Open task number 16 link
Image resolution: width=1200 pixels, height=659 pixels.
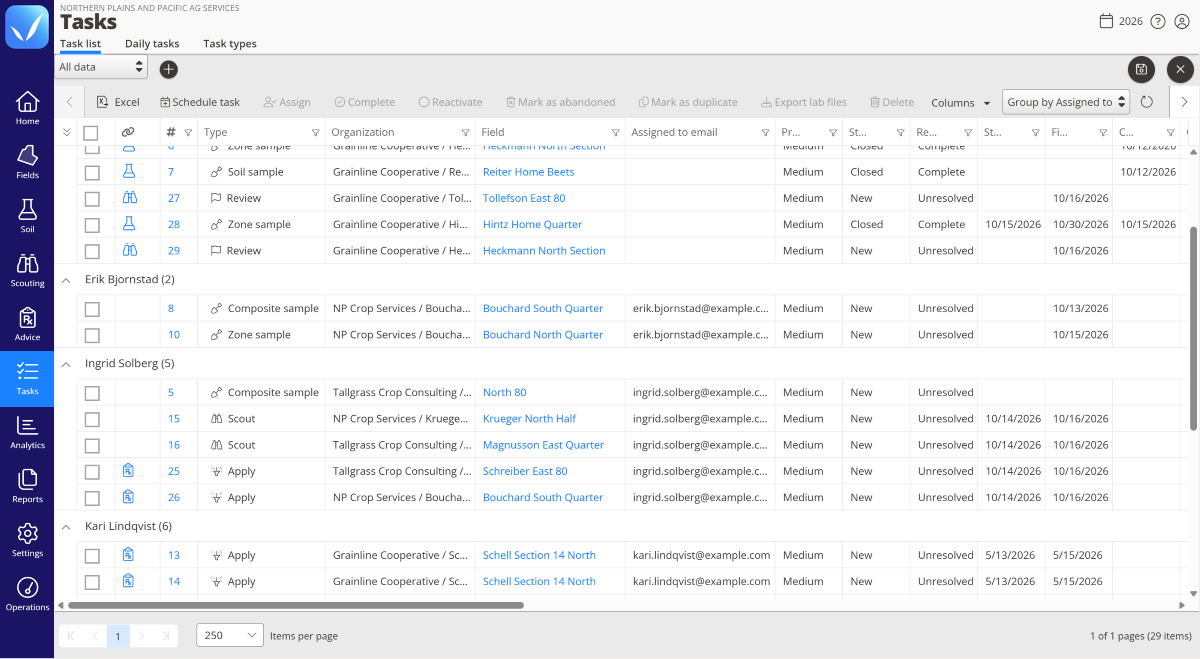pos(174,445)
